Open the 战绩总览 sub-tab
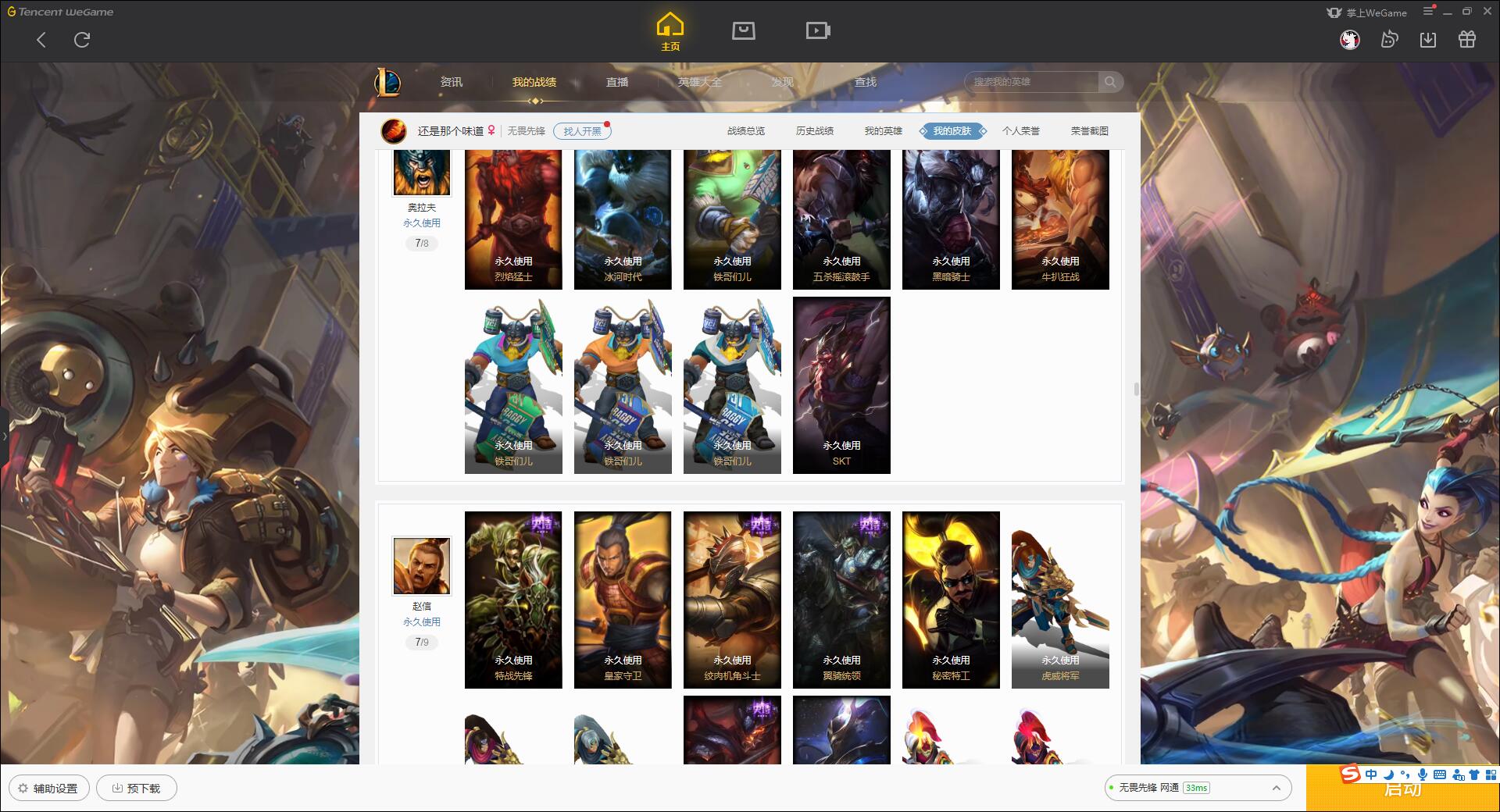Viewport: 1500px width, 812px height. coord(746,131)
